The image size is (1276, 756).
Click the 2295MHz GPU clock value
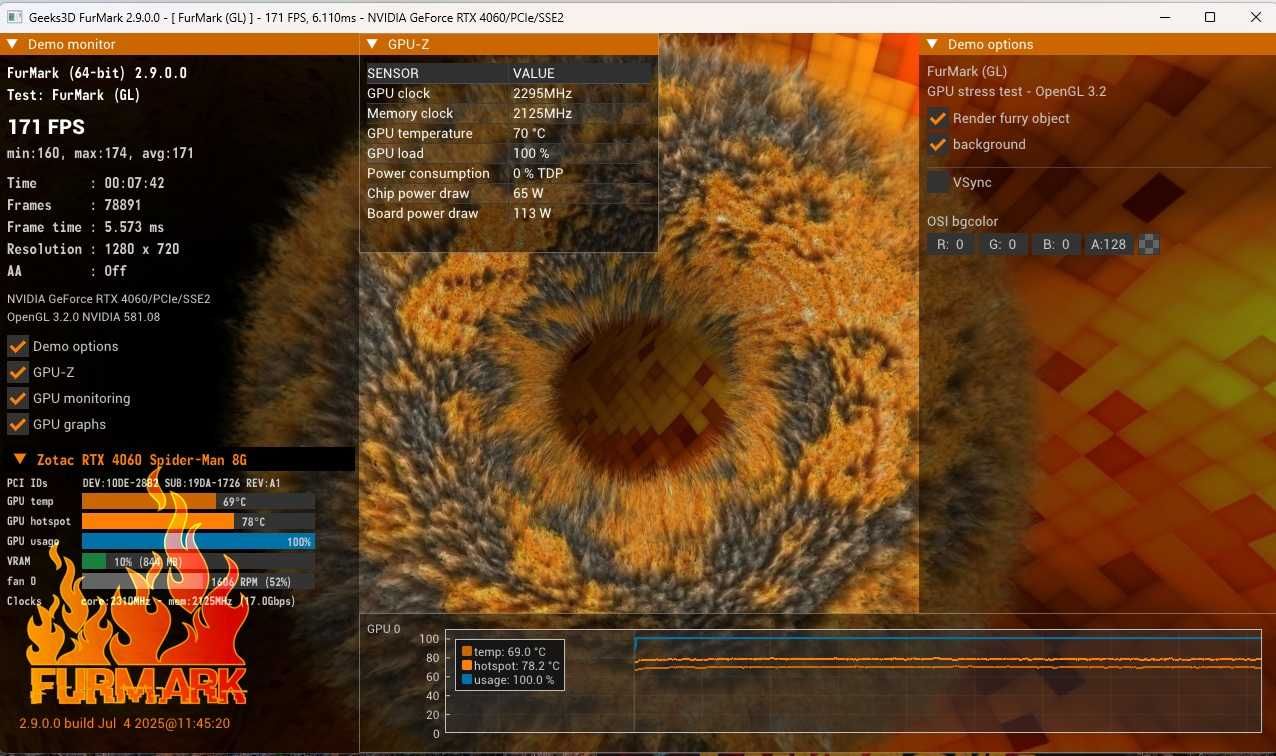543,93
